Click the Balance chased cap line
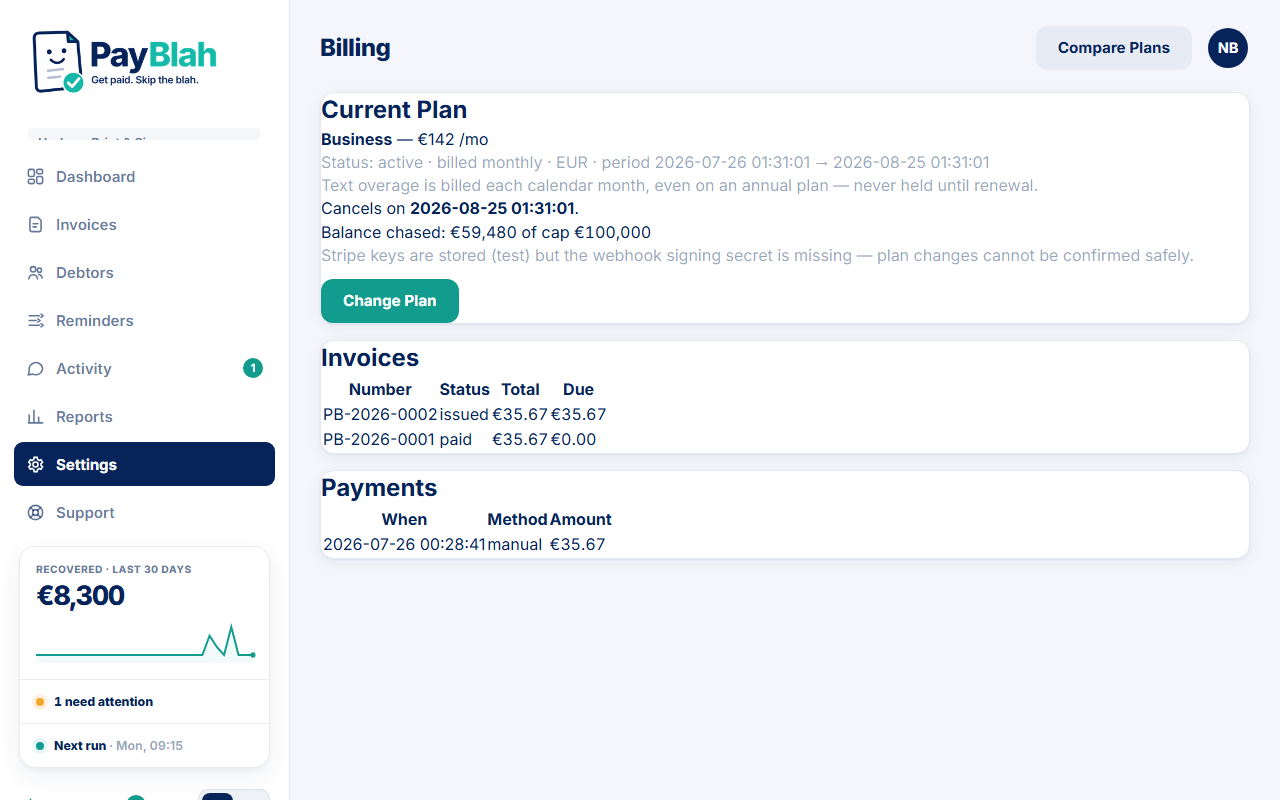The height and width of the screenshot is (800, 1280). (486, 232)
